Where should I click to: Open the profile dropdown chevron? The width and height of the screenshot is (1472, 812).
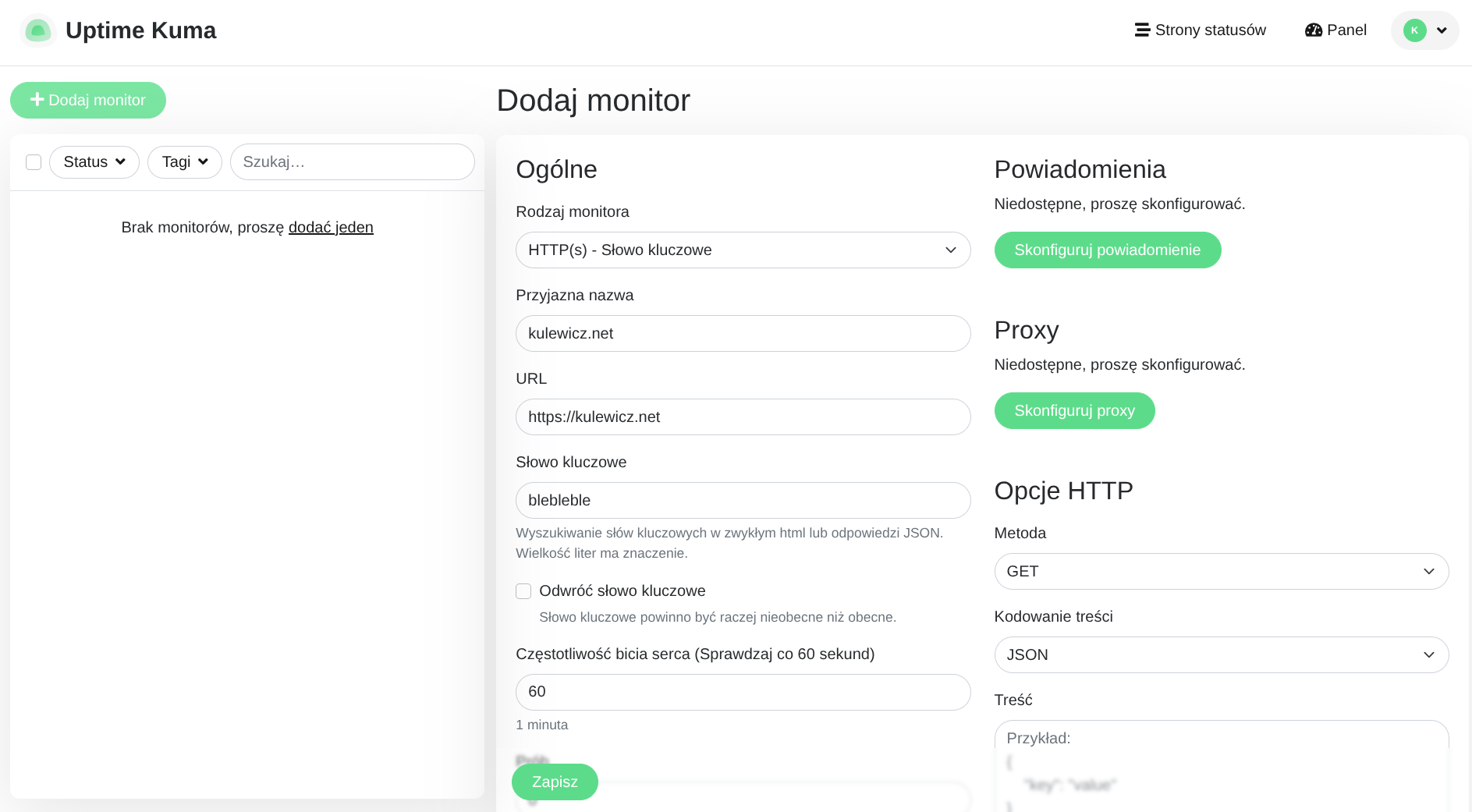tap(1442, 30)
